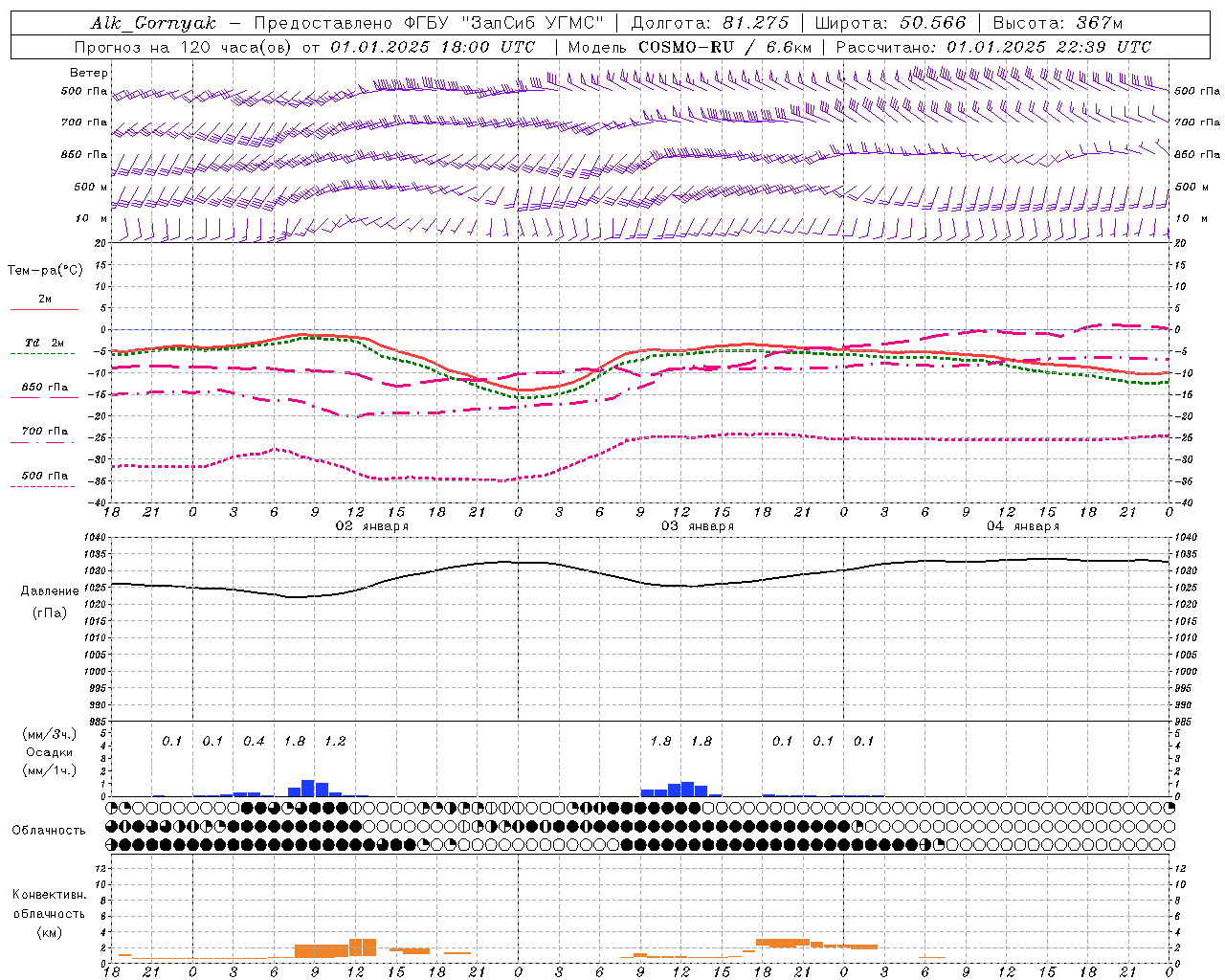Click the 'Ветер' wind panel label
Image resolution: width=1225 pixels, height=980 pixels.
[89, 73]
